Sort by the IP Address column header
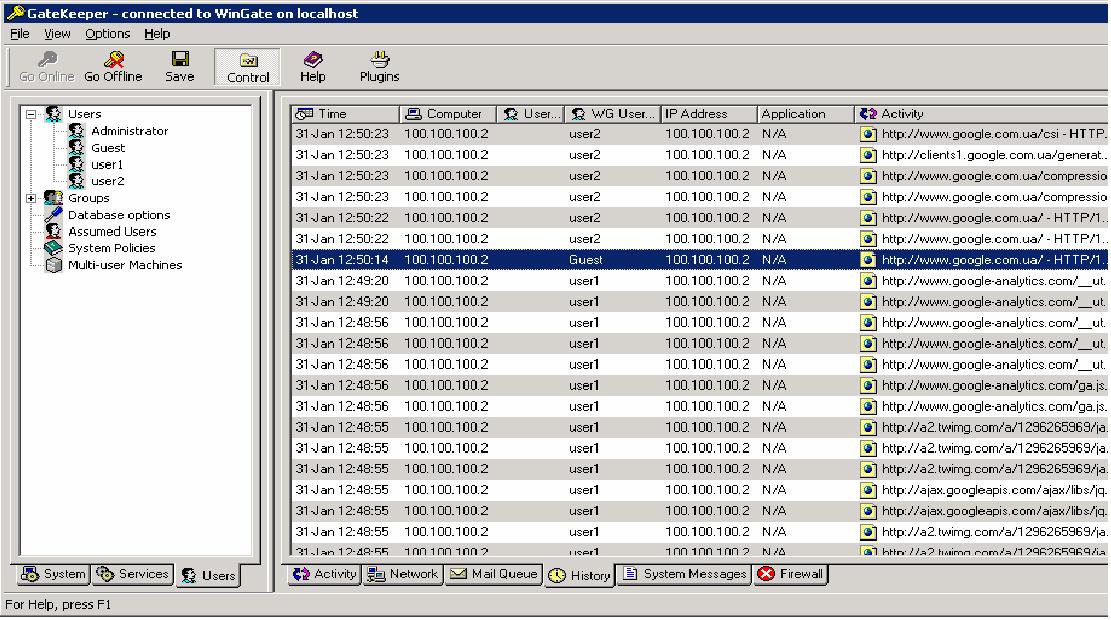The height and width of the screenshot is (620, 1111). click(x=709, y=114)
